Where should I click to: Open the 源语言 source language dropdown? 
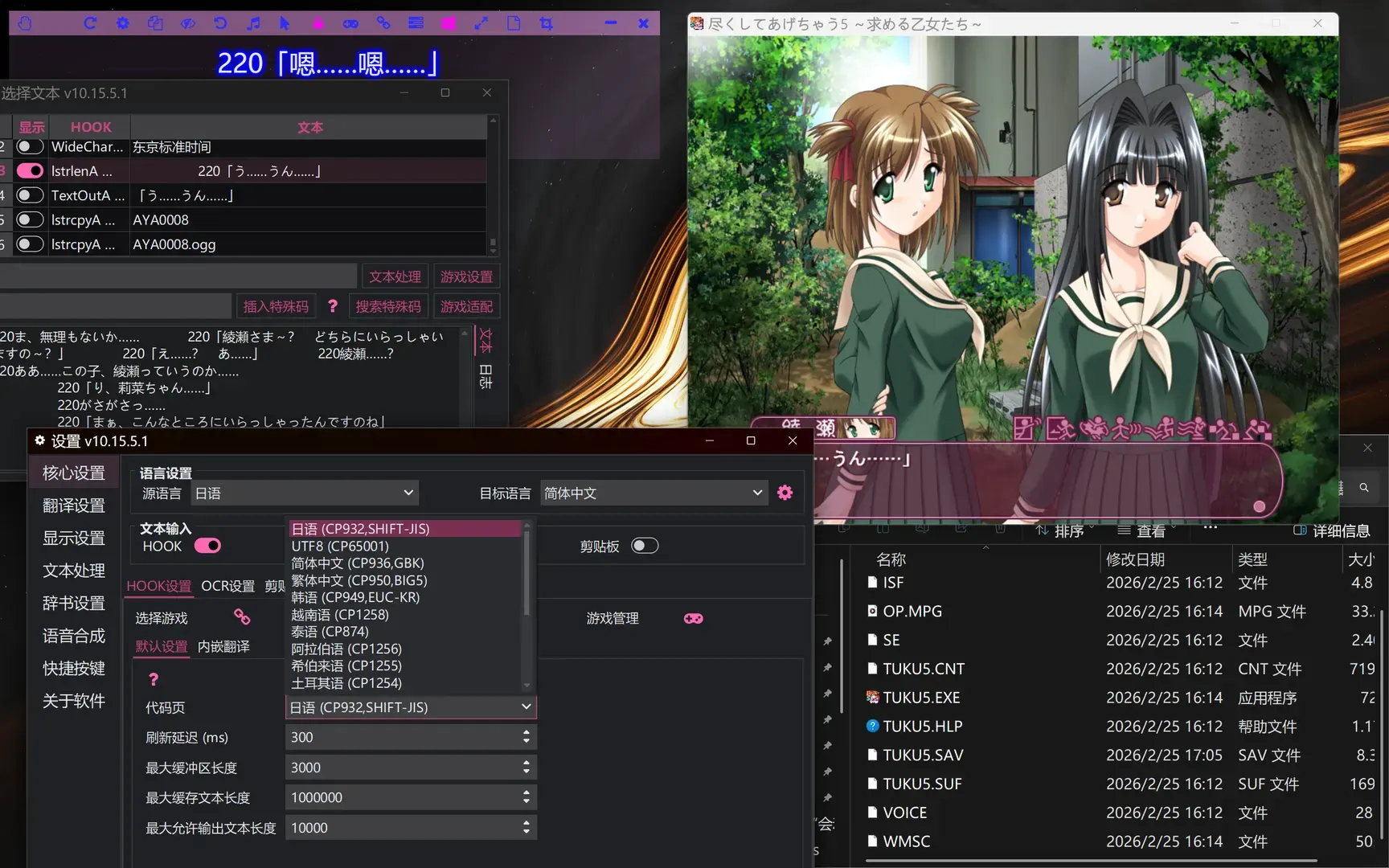point(305,493)
